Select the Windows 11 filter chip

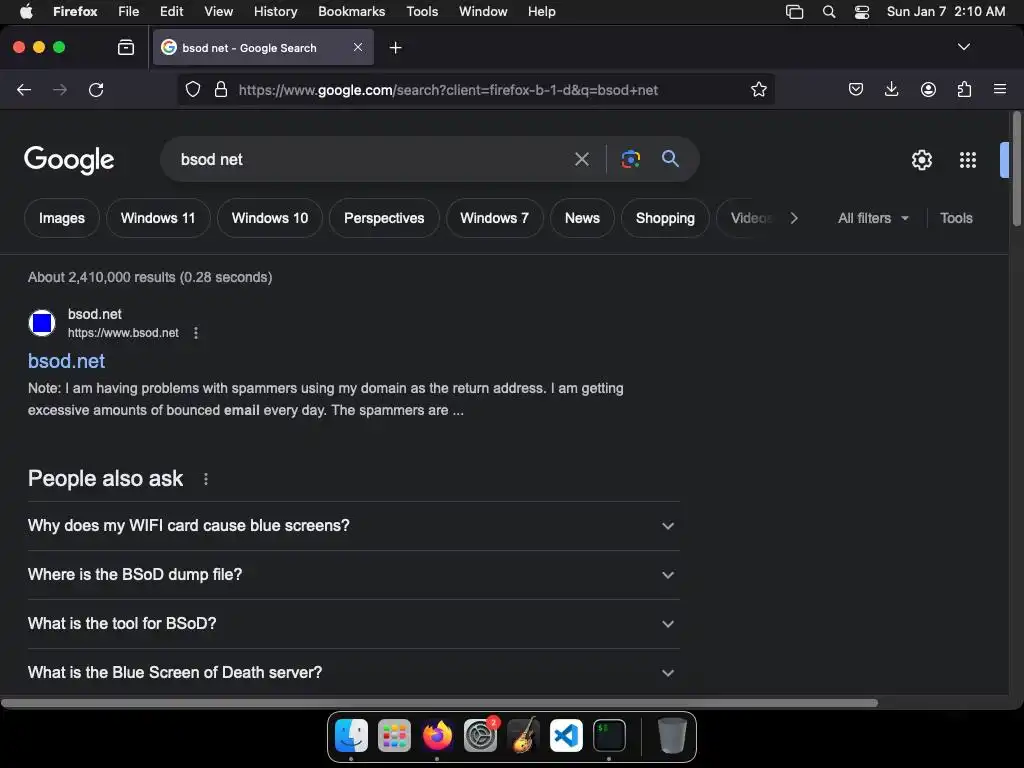158,218
